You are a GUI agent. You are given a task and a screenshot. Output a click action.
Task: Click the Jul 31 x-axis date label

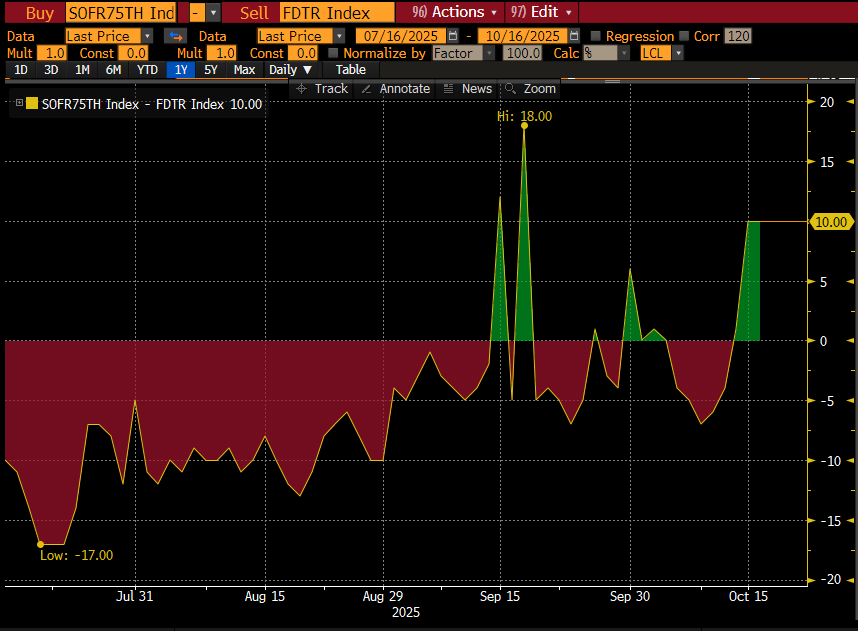pyautogui.click(x=135, y=597)
